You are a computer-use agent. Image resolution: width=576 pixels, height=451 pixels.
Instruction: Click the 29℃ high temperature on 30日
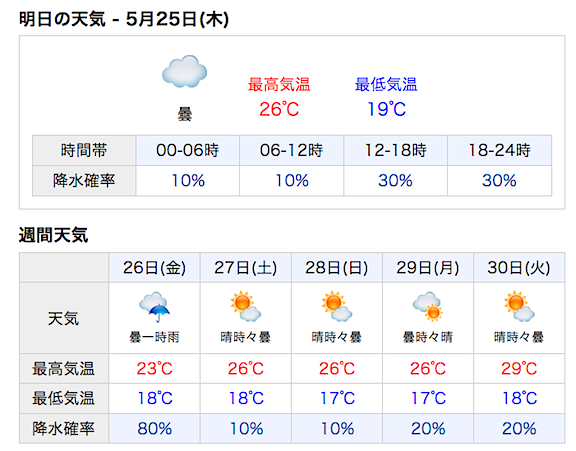519,368
